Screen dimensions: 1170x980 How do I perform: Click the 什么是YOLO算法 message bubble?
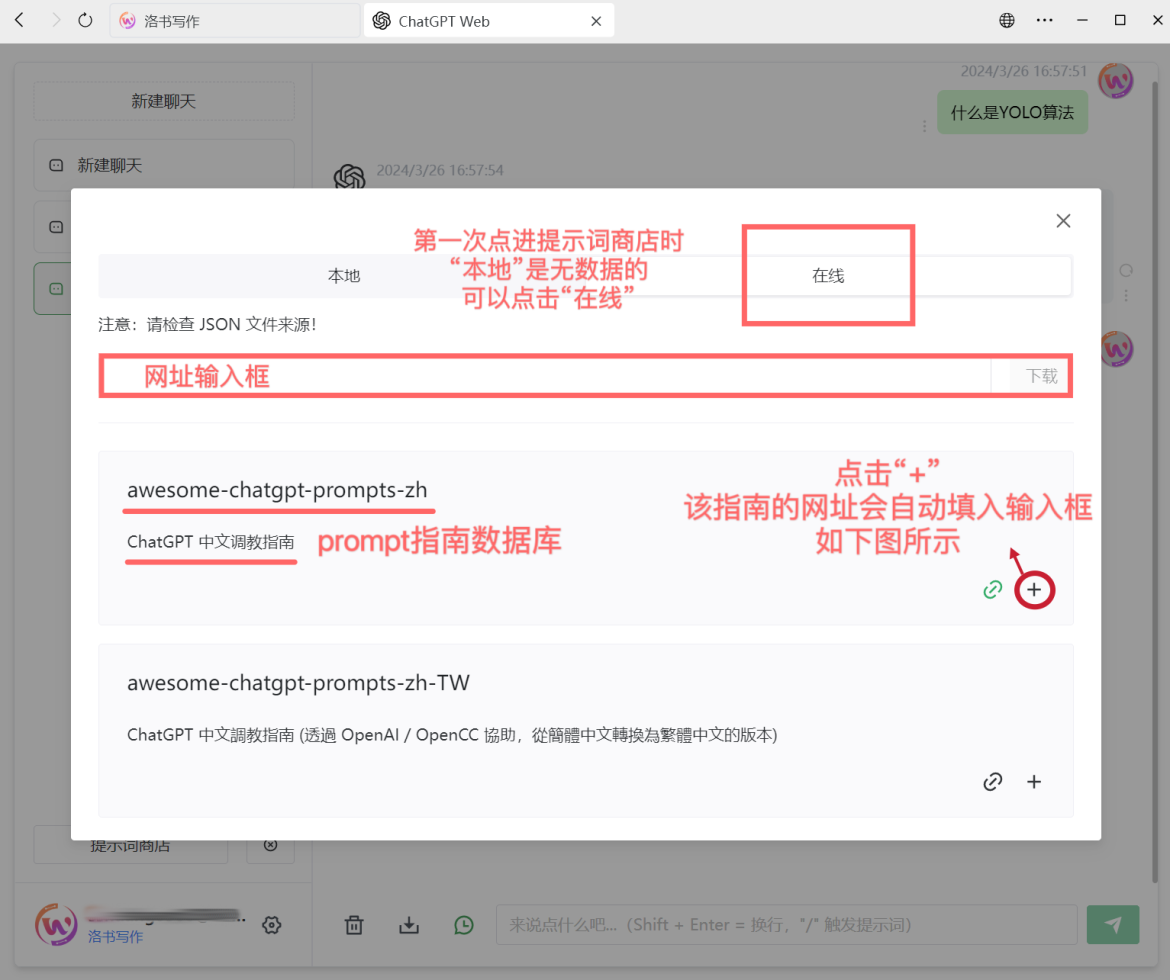coord(1012,113)
